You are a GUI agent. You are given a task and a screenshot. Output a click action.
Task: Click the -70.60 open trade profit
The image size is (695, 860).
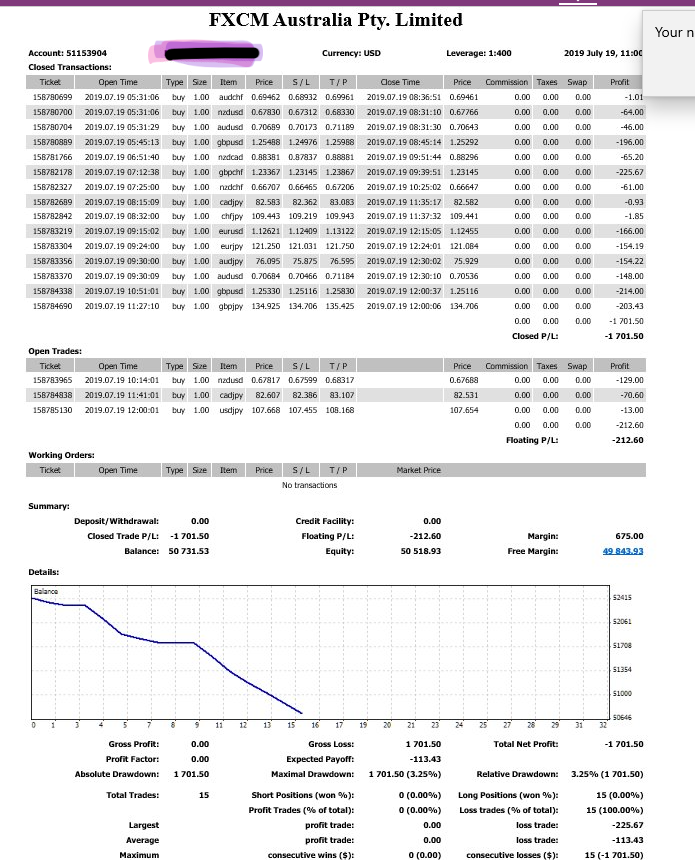tap(631, 395)
